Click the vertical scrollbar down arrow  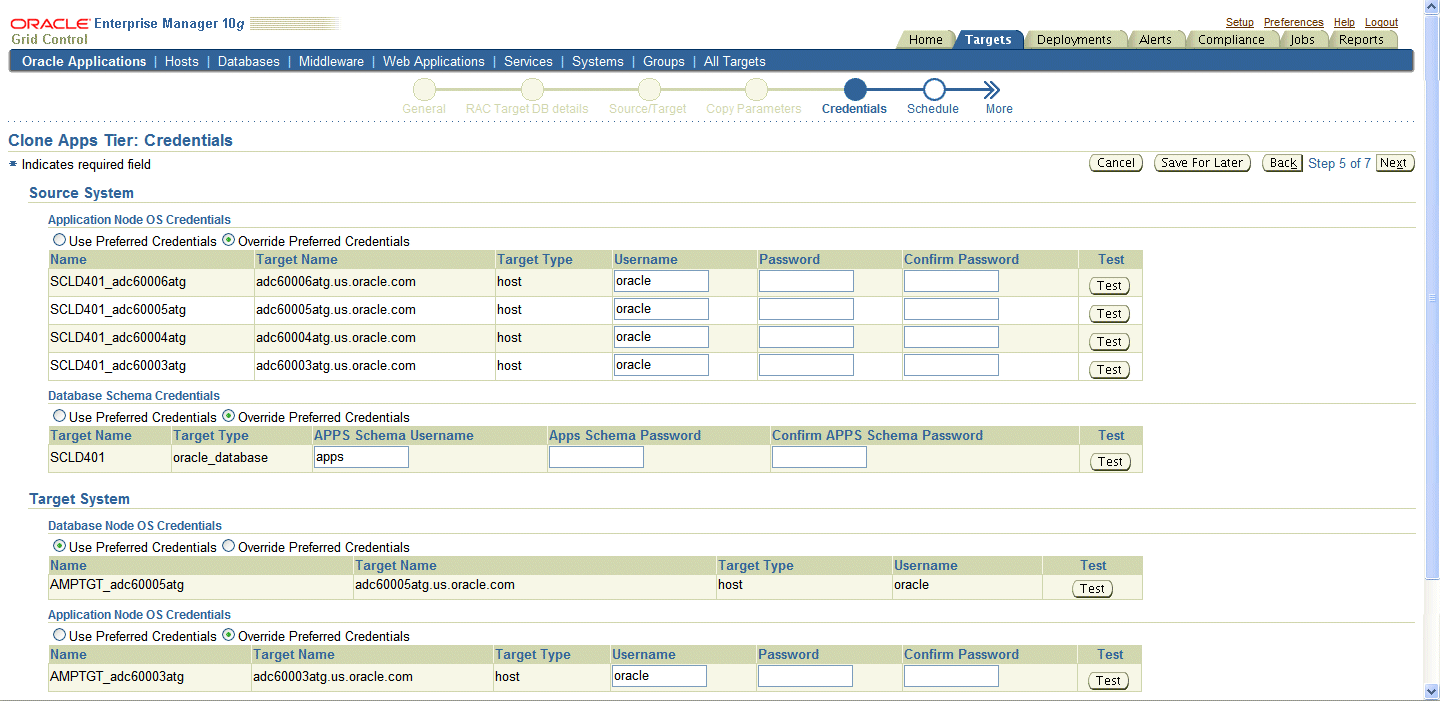[1432, 691]
